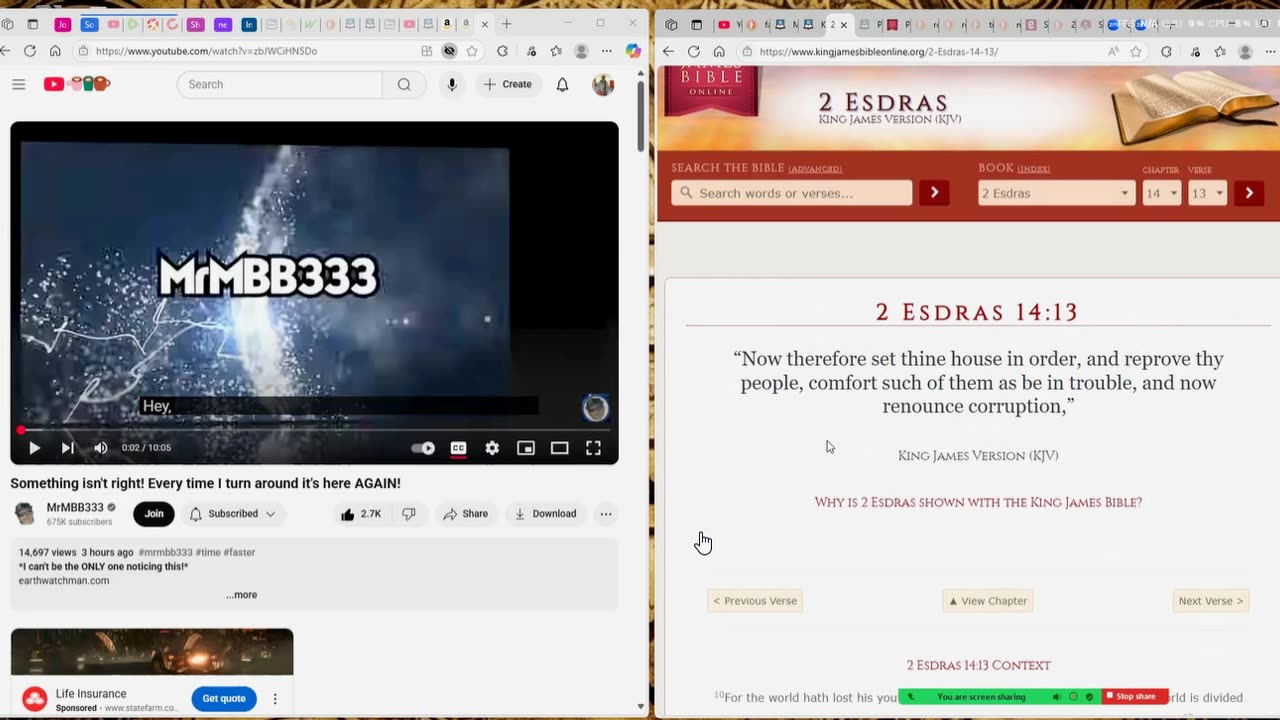Screen dimensions: 1280x720
Task: Go back in the Bible browser window
Action: pyautogui.click(x=668, y=52)
